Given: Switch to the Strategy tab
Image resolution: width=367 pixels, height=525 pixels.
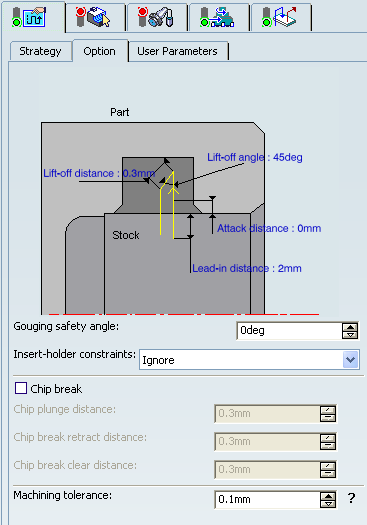Looking at the screenshot, I should [40, 51].
